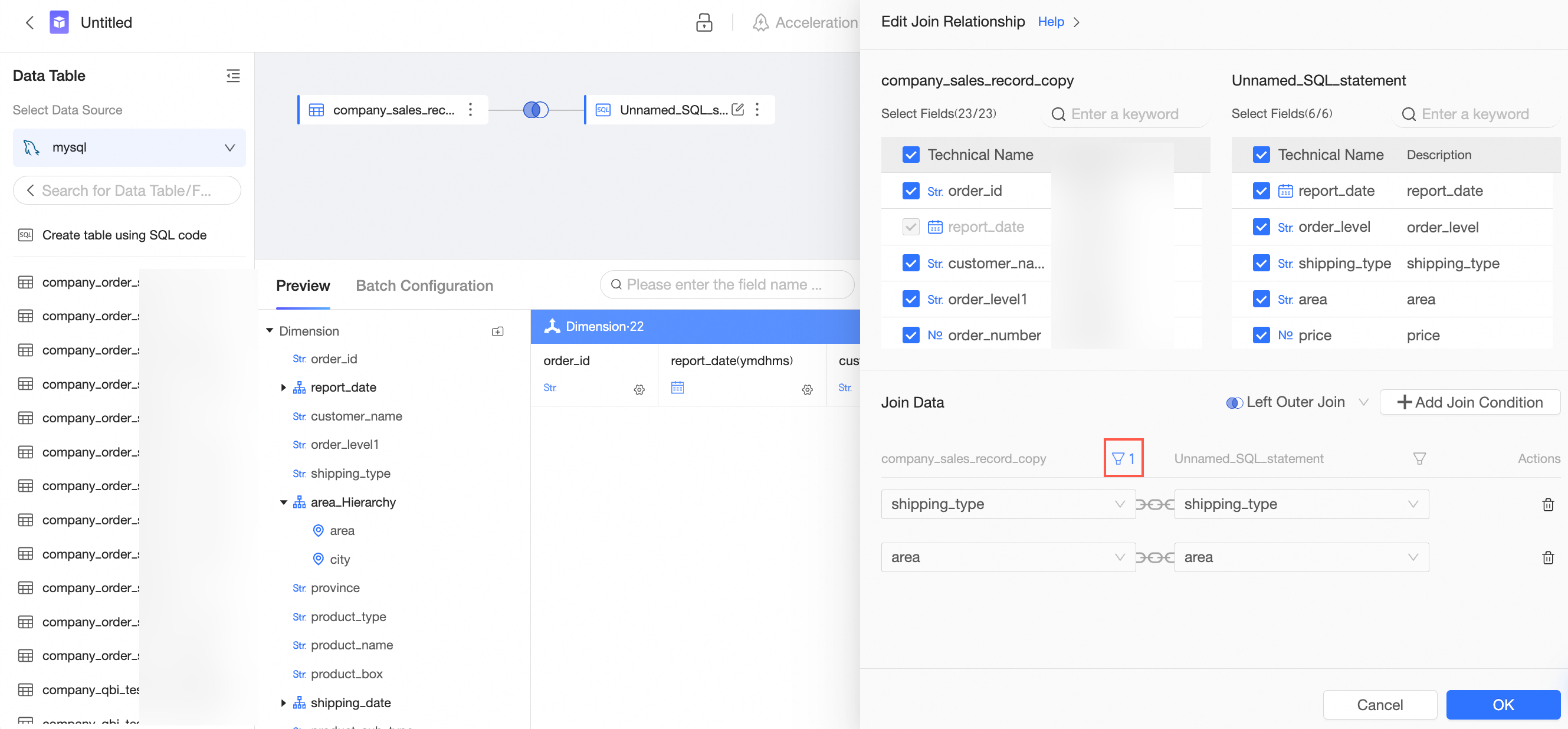Screen dimensions: 1568x729
Task: Open settings gear for order_id column
Action: [x=639, y=389]
